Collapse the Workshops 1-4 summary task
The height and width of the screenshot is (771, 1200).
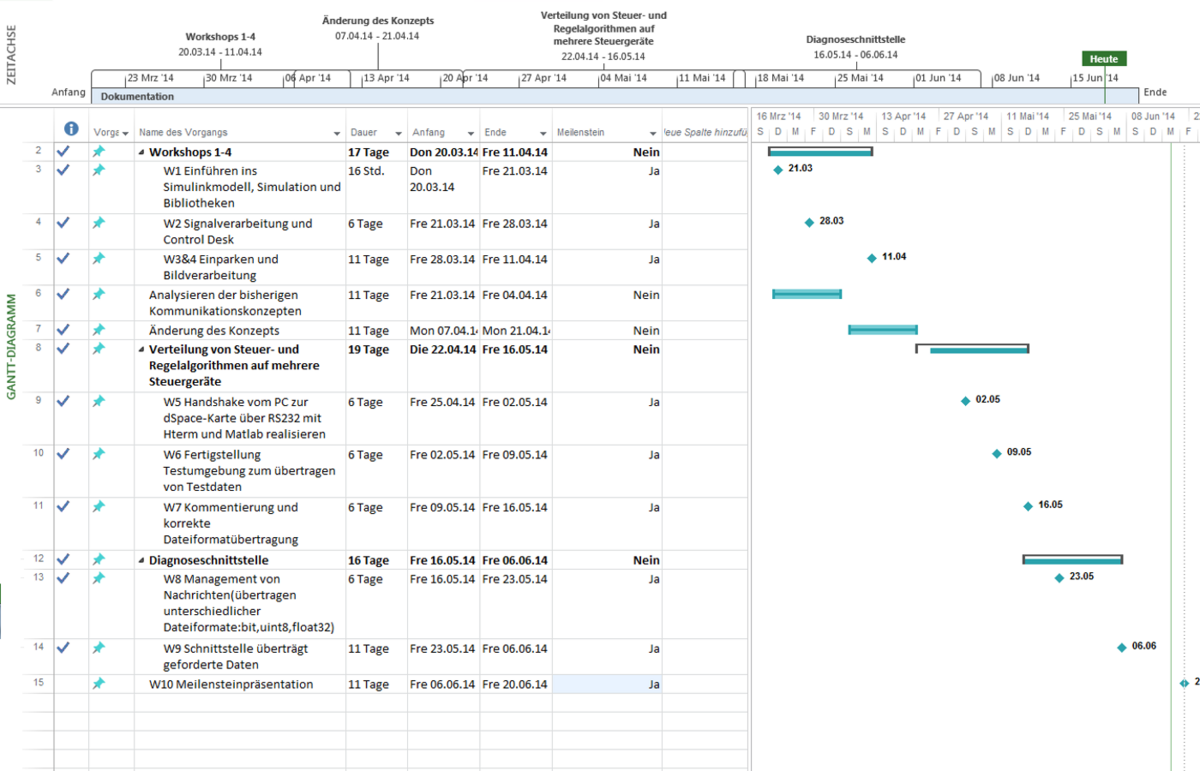point(141,153)
